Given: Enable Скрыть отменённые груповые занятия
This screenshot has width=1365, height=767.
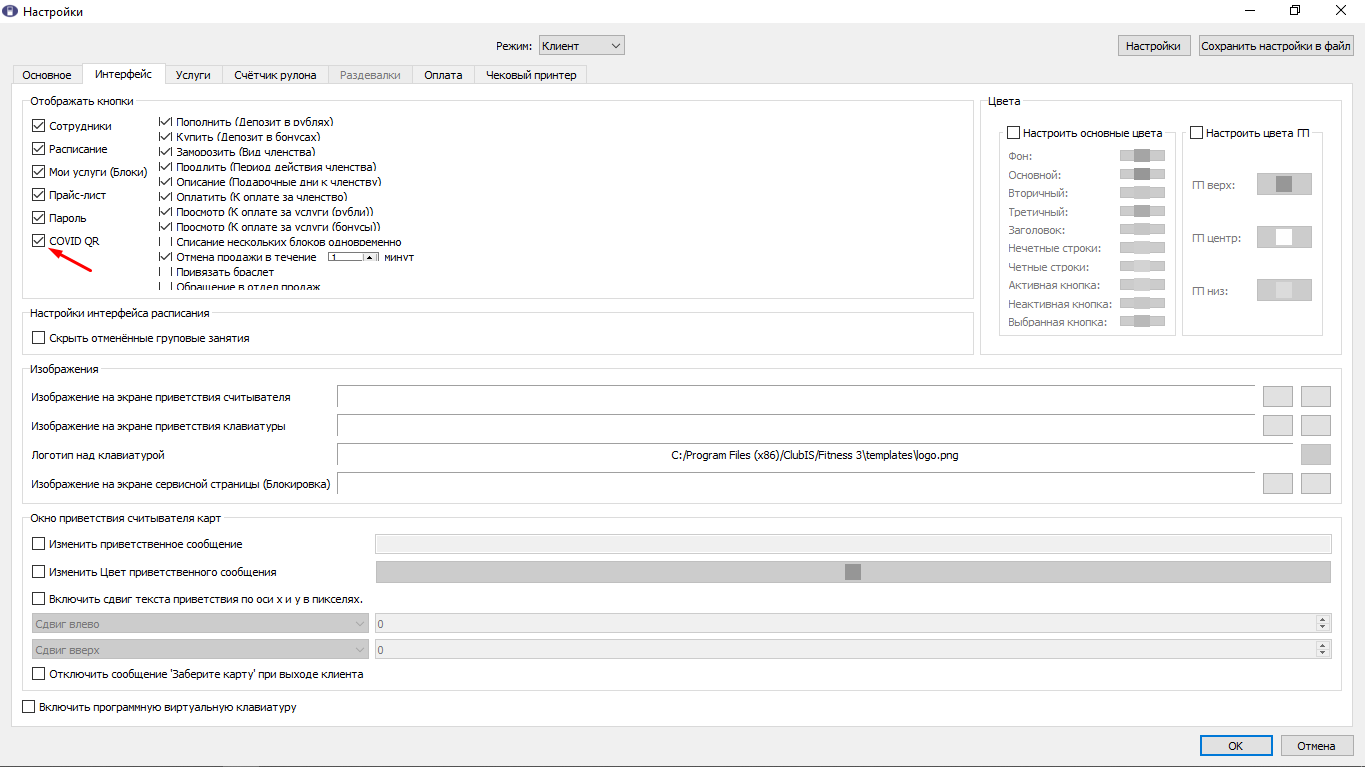Looking at the screenshot, I should [x=39, y=338].
